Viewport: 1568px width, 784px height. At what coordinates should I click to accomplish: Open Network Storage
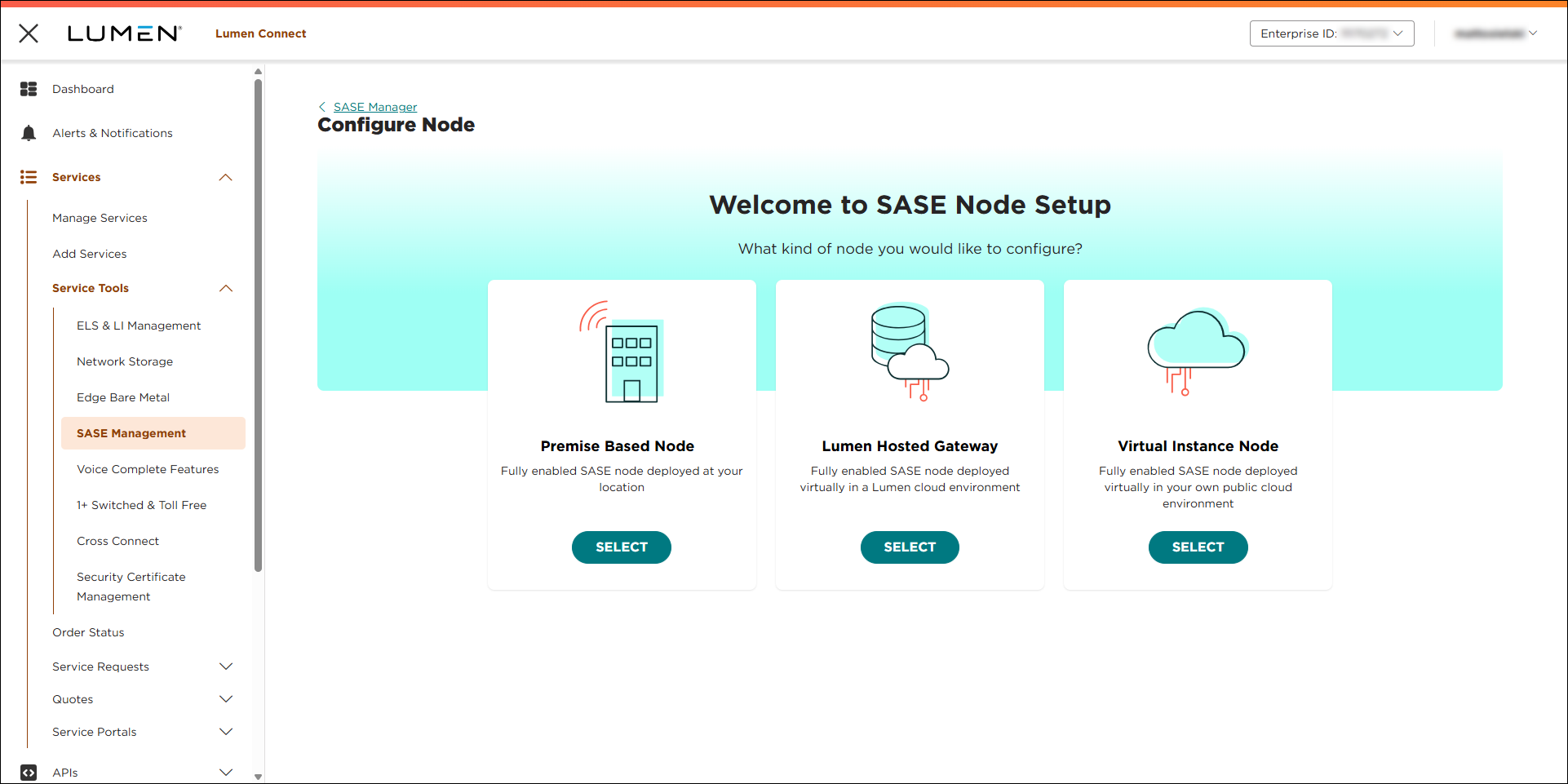[125, 361]
